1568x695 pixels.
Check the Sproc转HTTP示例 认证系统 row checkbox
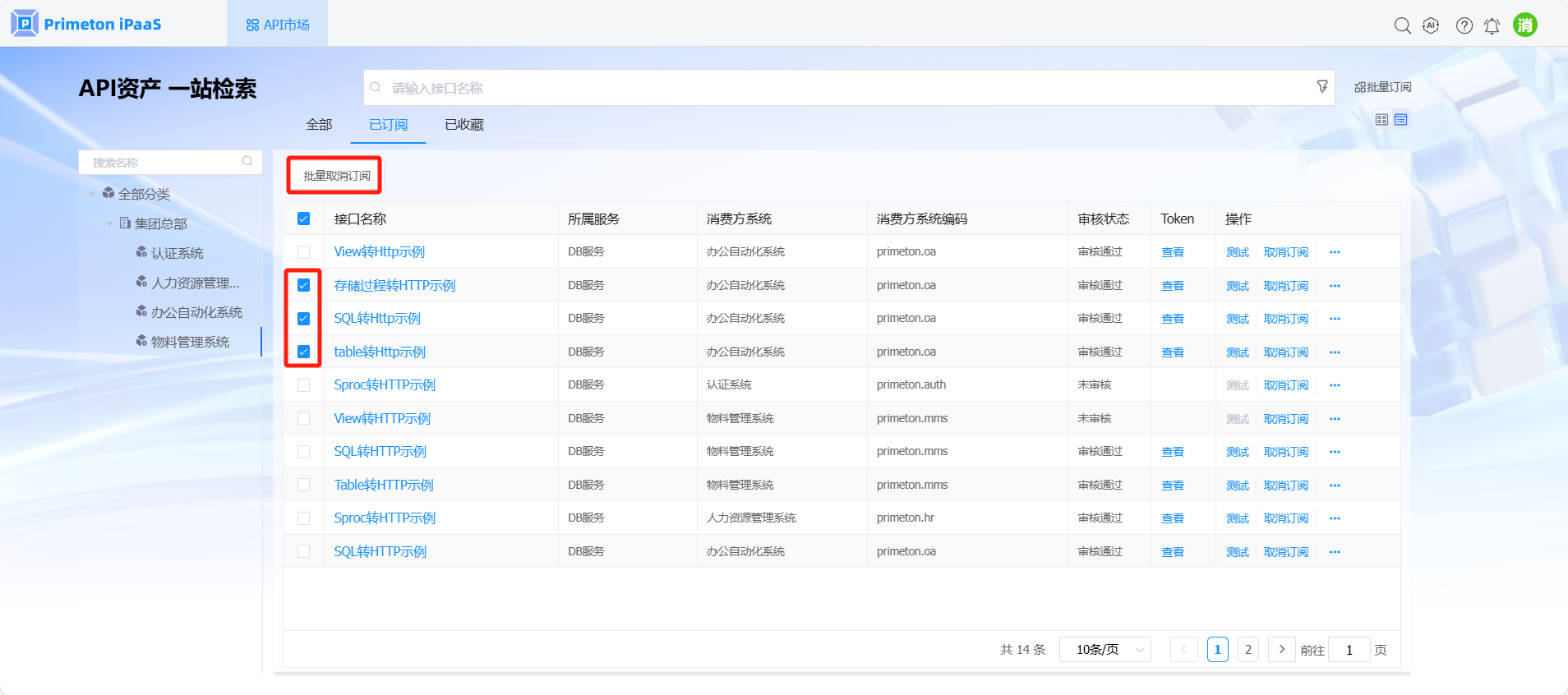click(303, 385)
